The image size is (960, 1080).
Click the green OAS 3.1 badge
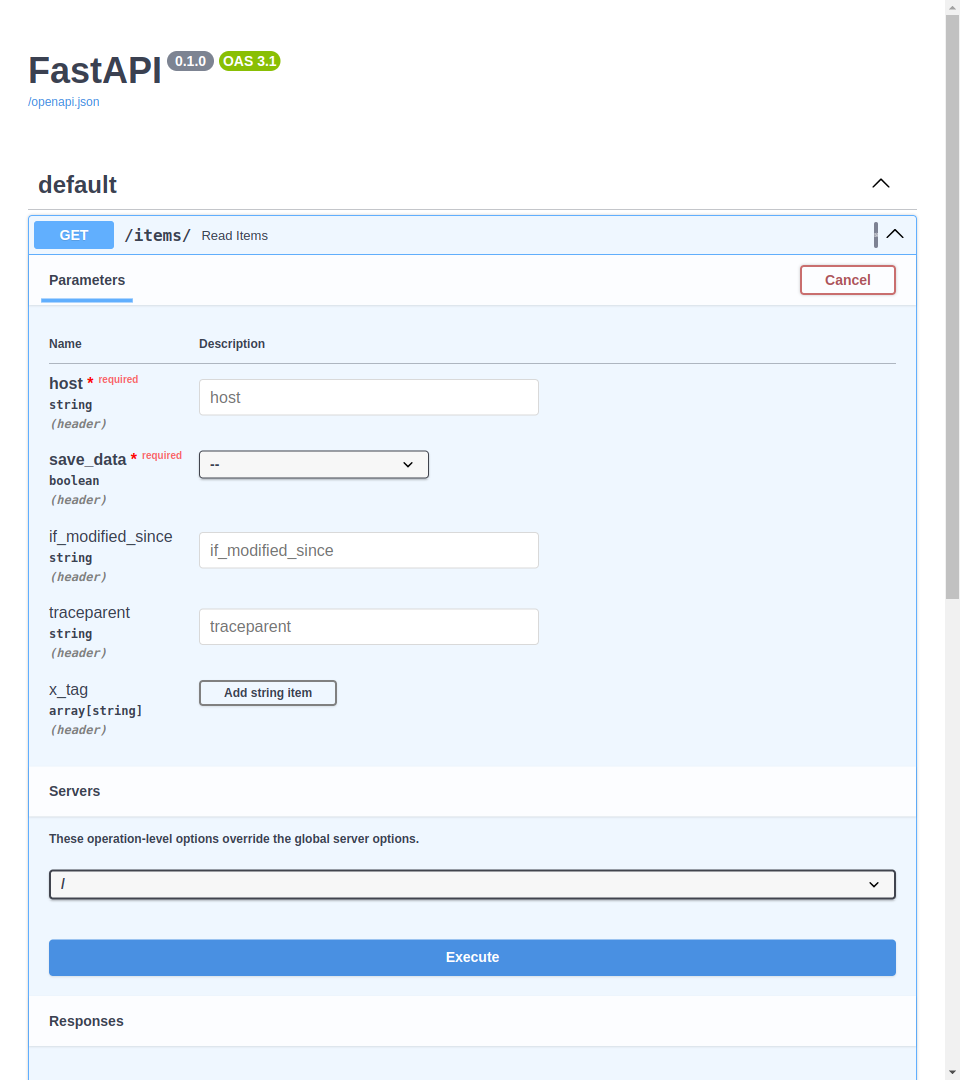tap(250, 61)
